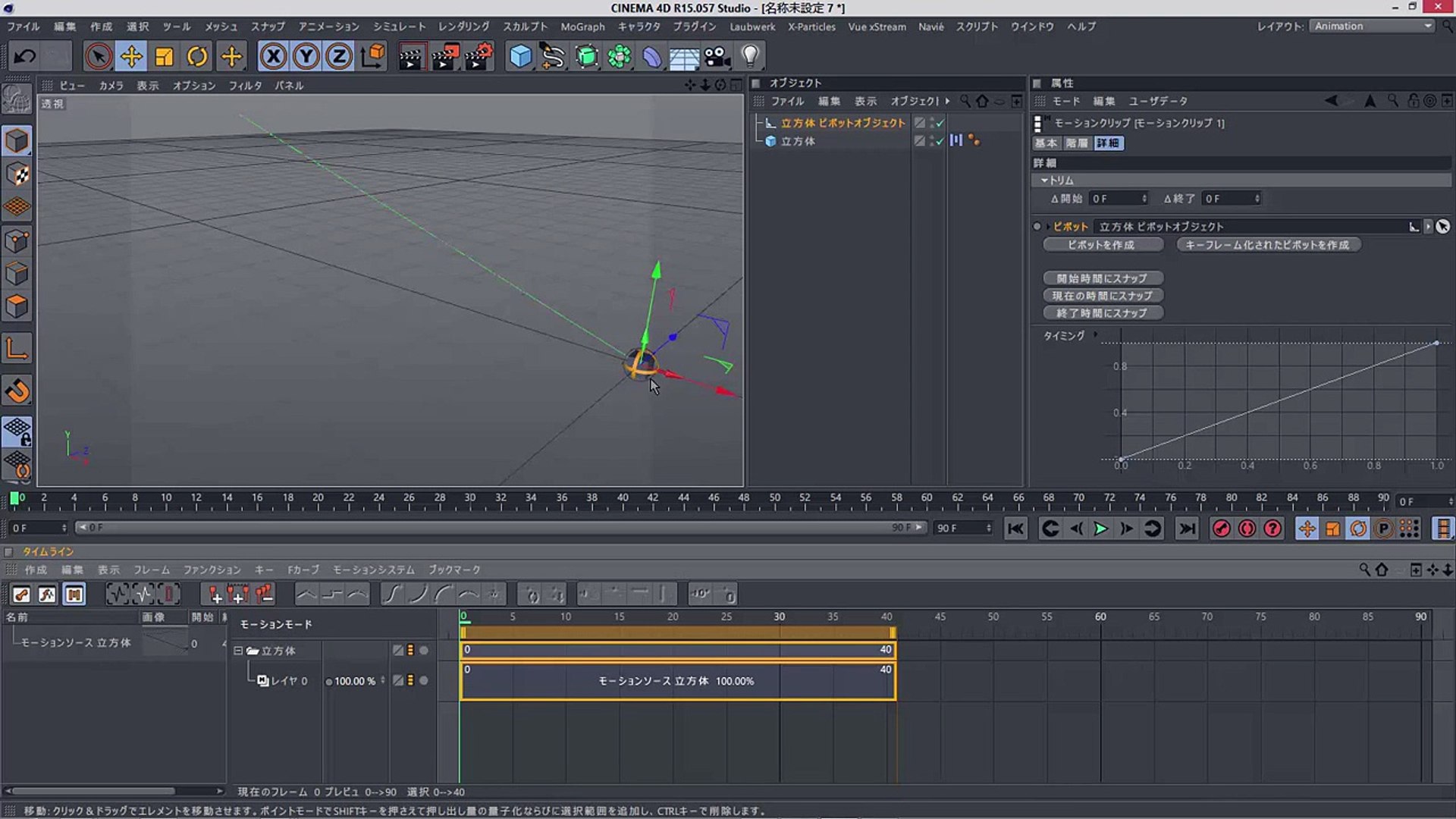
Task: Toggle Autokeying button
Action: point(1247,529)
